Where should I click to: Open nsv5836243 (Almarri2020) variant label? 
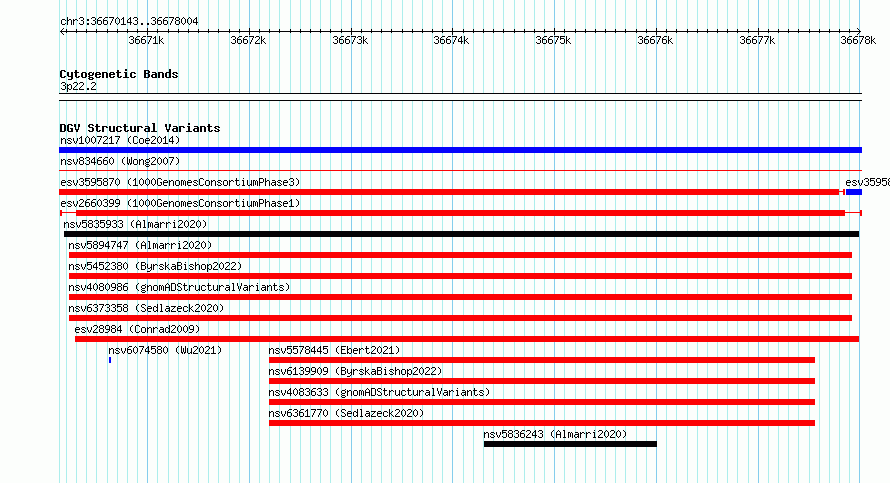pos(555,434)
